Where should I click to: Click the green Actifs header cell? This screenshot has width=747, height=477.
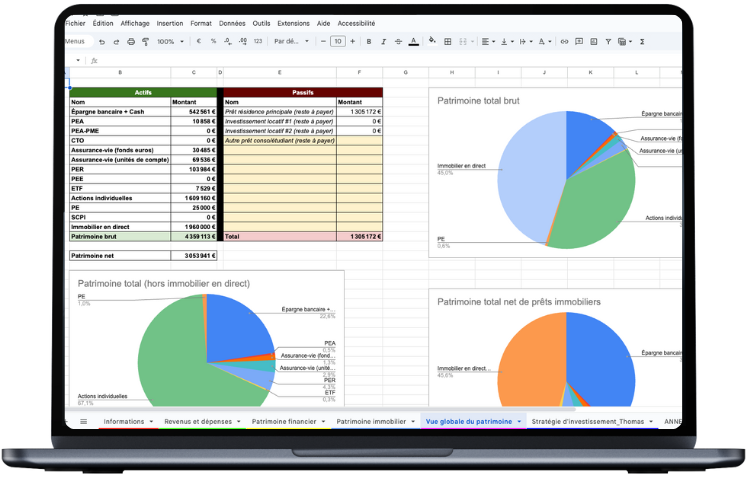pyautogui.click(x=143, y=92)
